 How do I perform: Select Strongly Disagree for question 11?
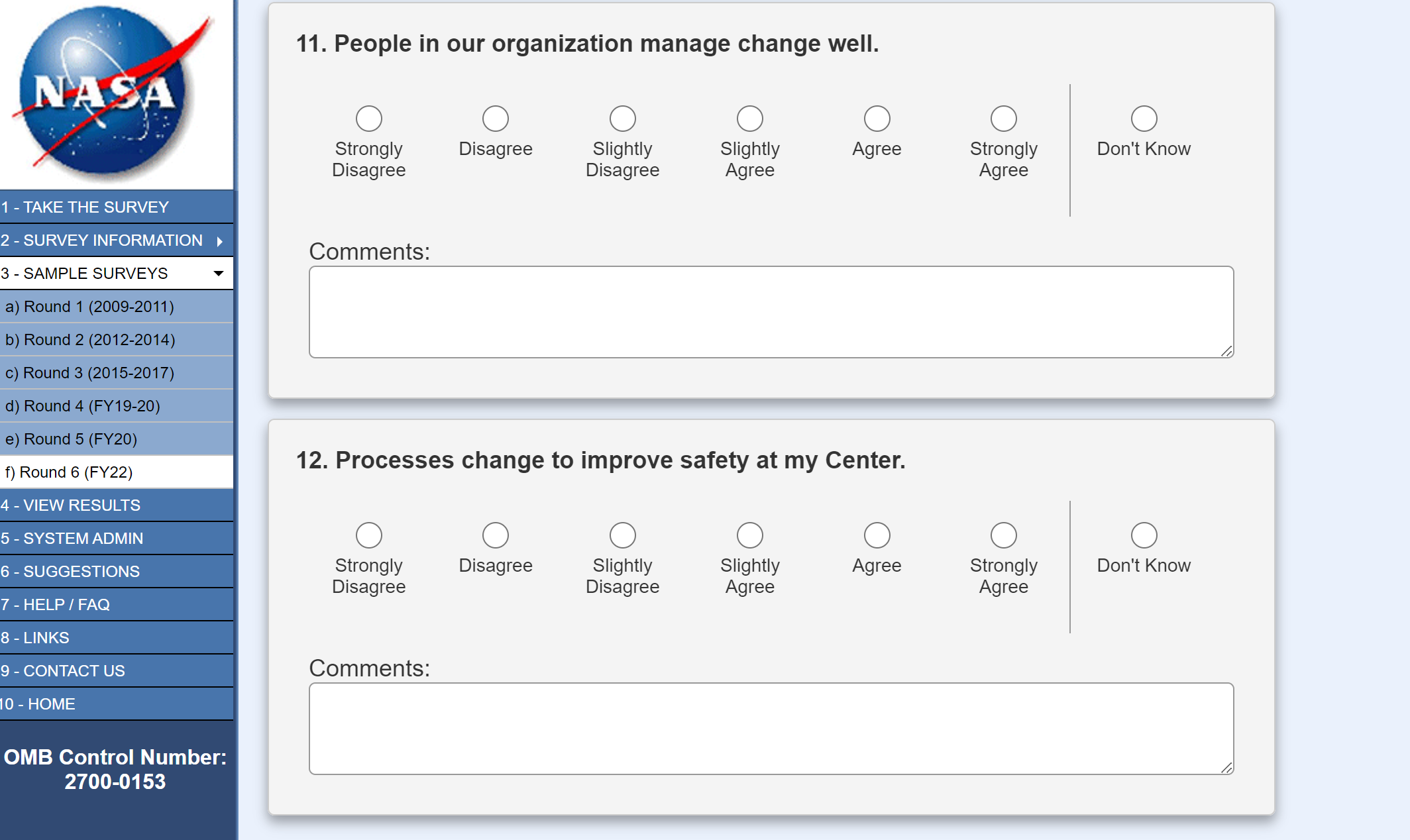[x=369, y=119]
